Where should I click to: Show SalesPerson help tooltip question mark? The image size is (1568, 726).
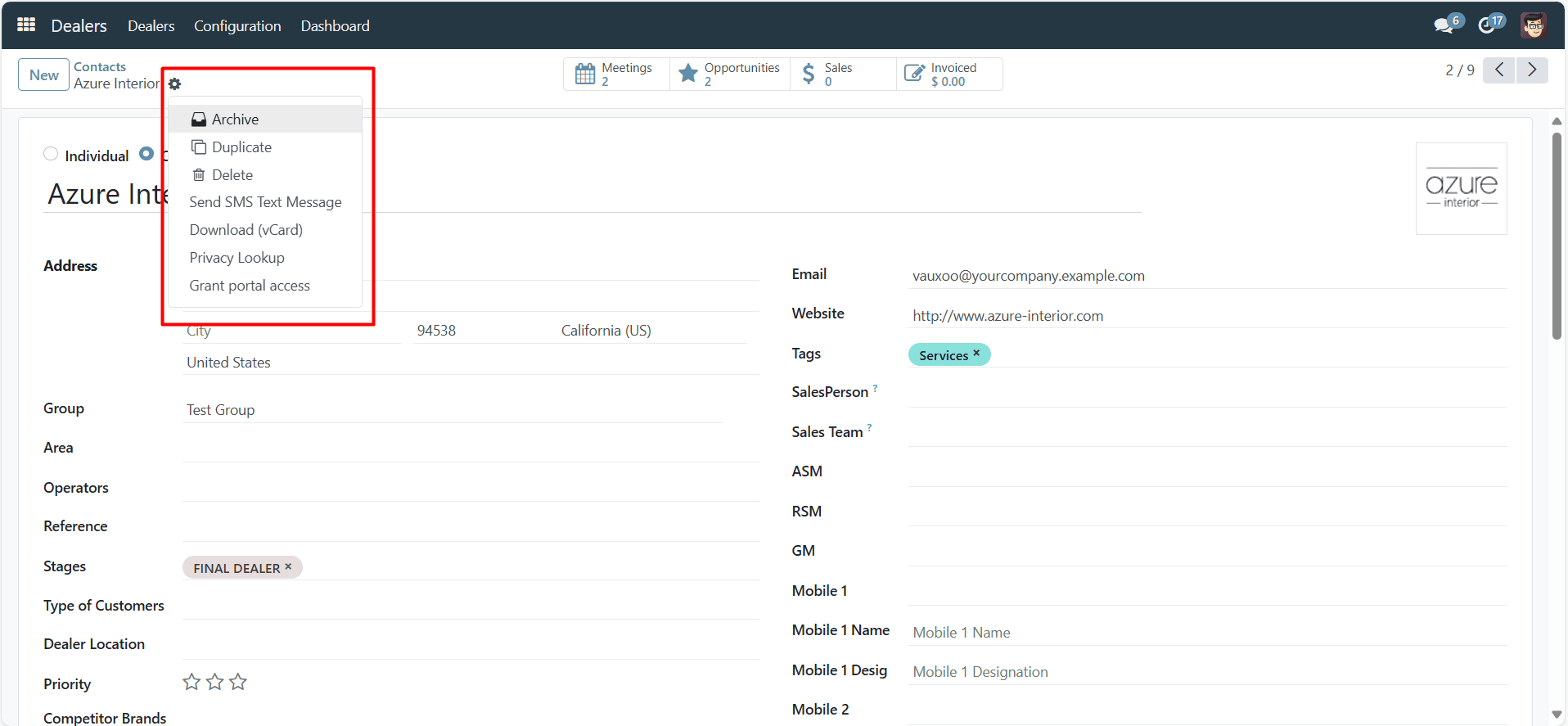pyautogui.click(x=875, y=388)
